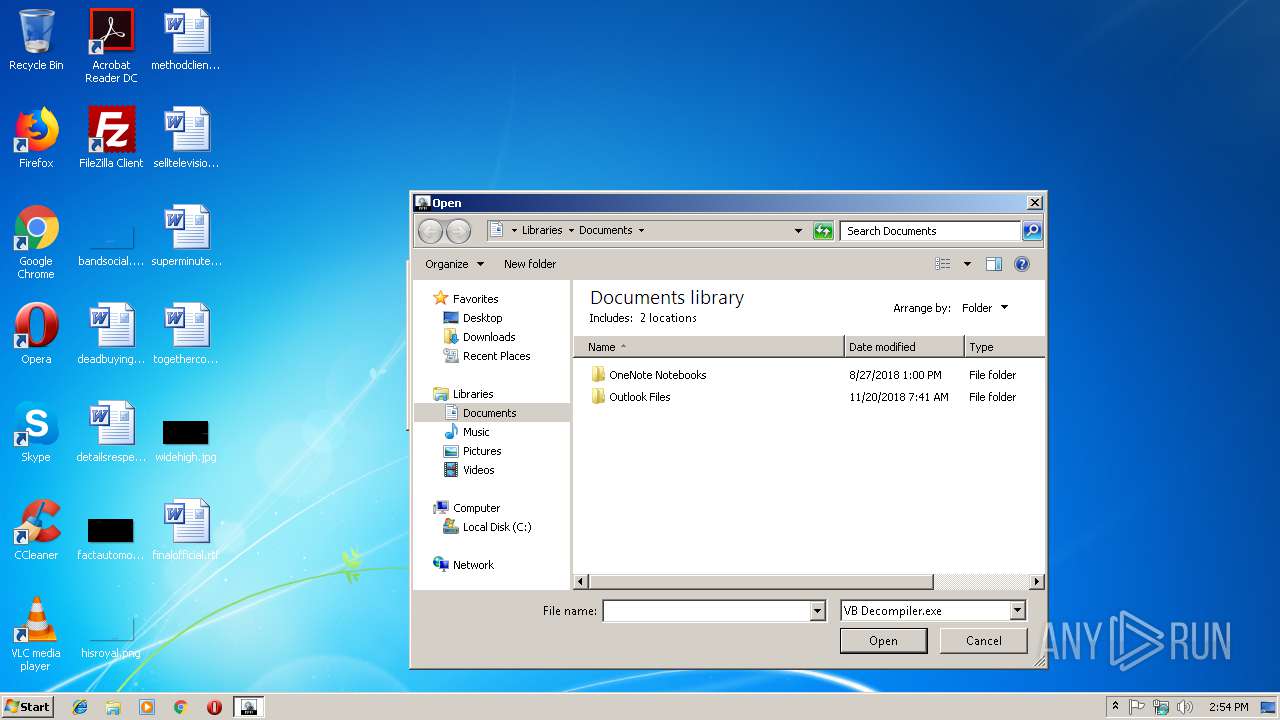Viewport: 1280px width, 720px height.
Task: Open Internet Explorer from taskbar
Action: [80, 707]
